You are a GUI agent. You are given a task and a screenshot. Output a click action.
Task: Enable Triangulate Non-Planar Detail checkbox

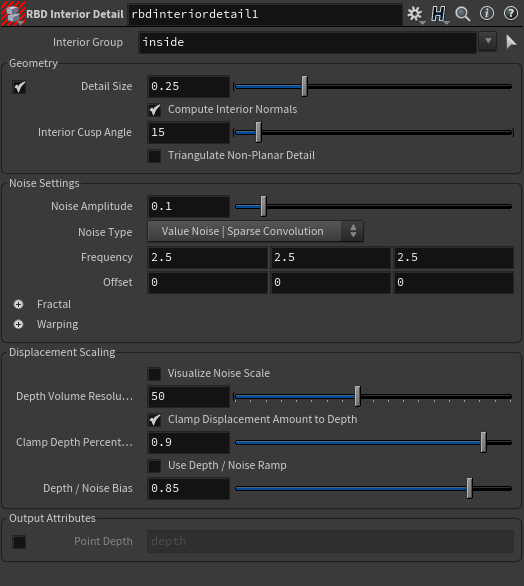click(154, 156)
